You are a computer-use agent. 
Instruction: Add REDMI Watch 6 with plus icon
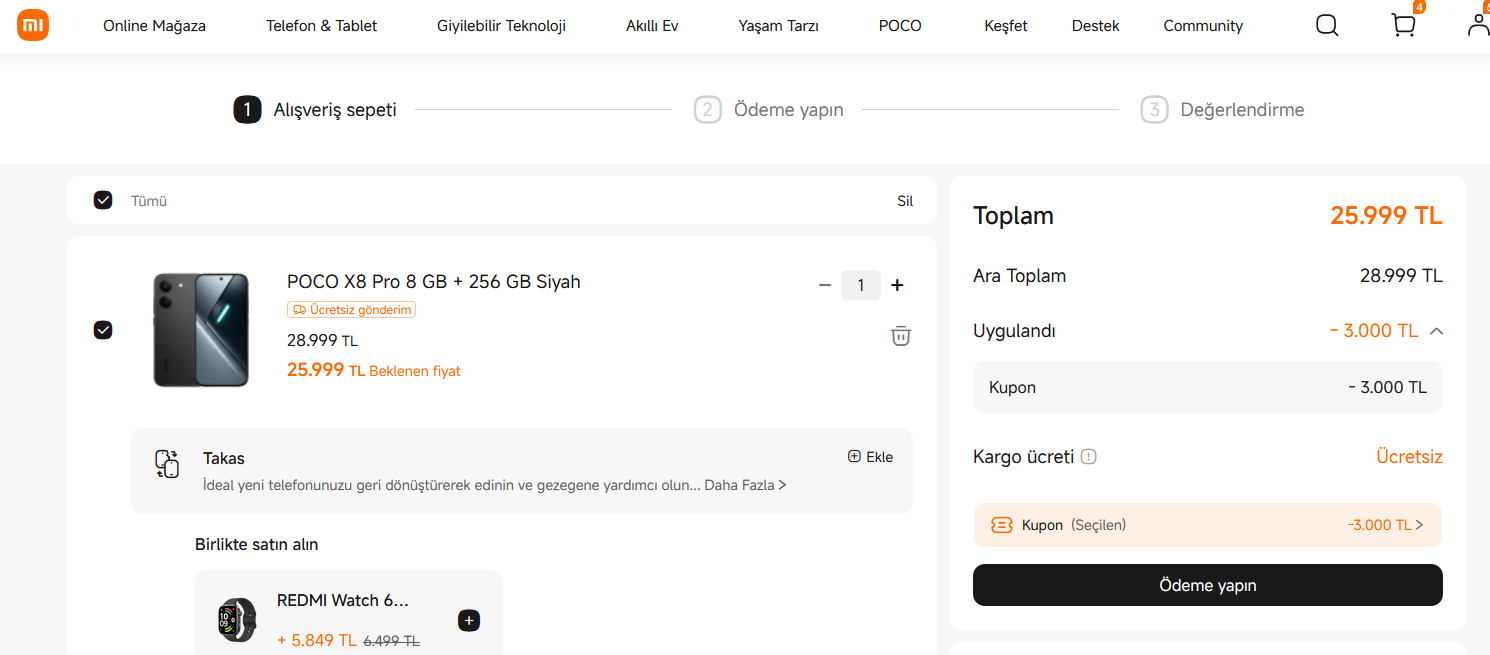point(469,620)
